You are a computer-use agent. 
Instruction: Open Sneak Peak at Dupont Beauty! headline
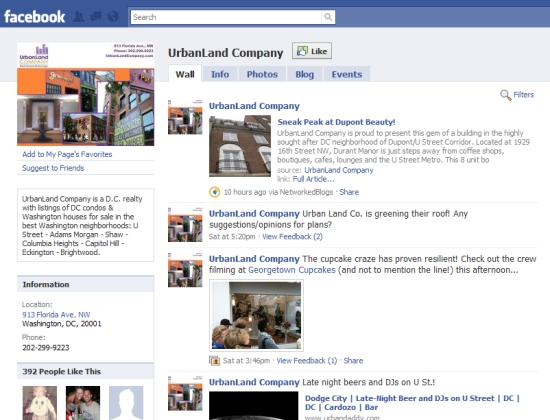tap(336, 122)
